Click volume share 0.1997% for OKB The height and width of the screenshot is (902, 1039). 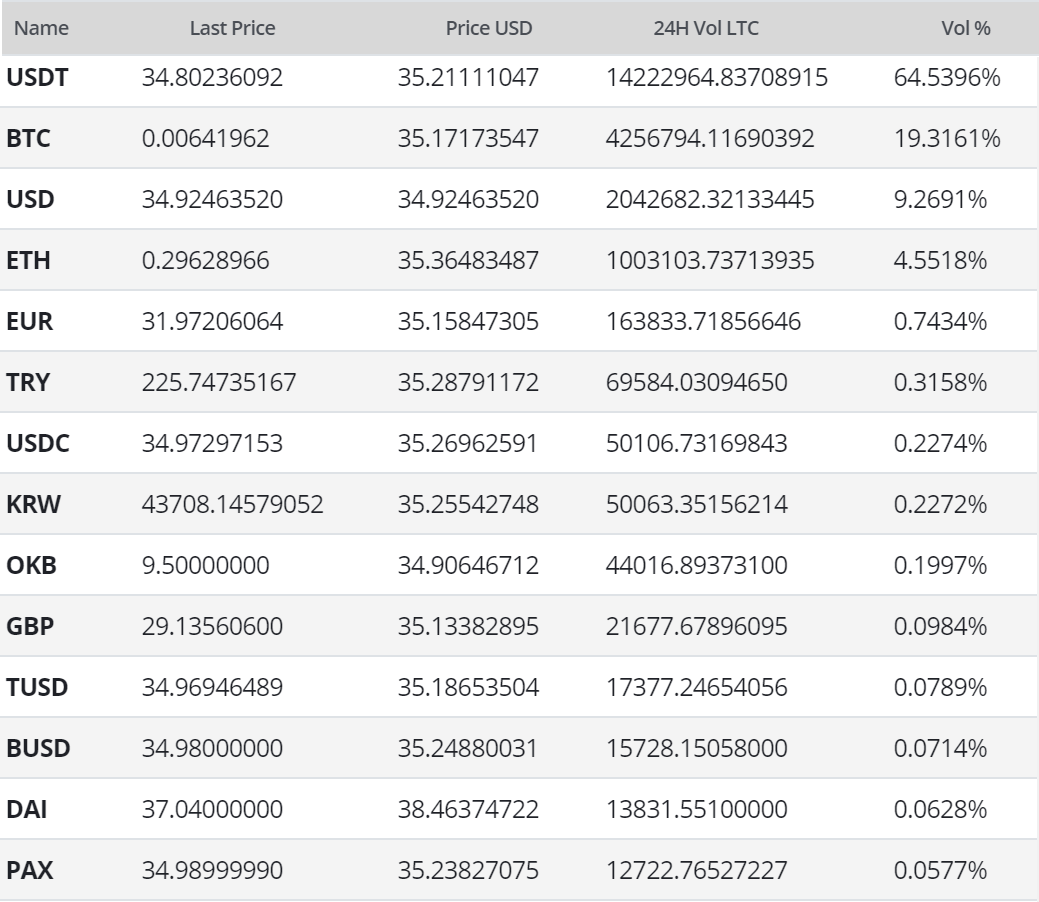[941, 565]
